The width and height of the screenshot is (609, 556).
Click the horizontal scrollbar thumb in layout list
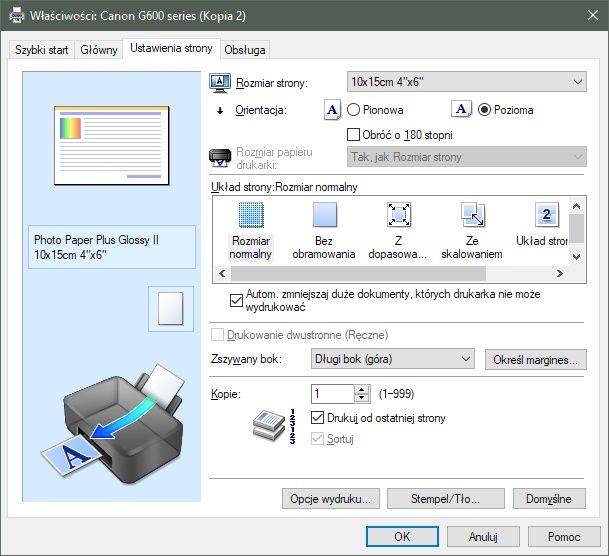click(x=358, y=273)
